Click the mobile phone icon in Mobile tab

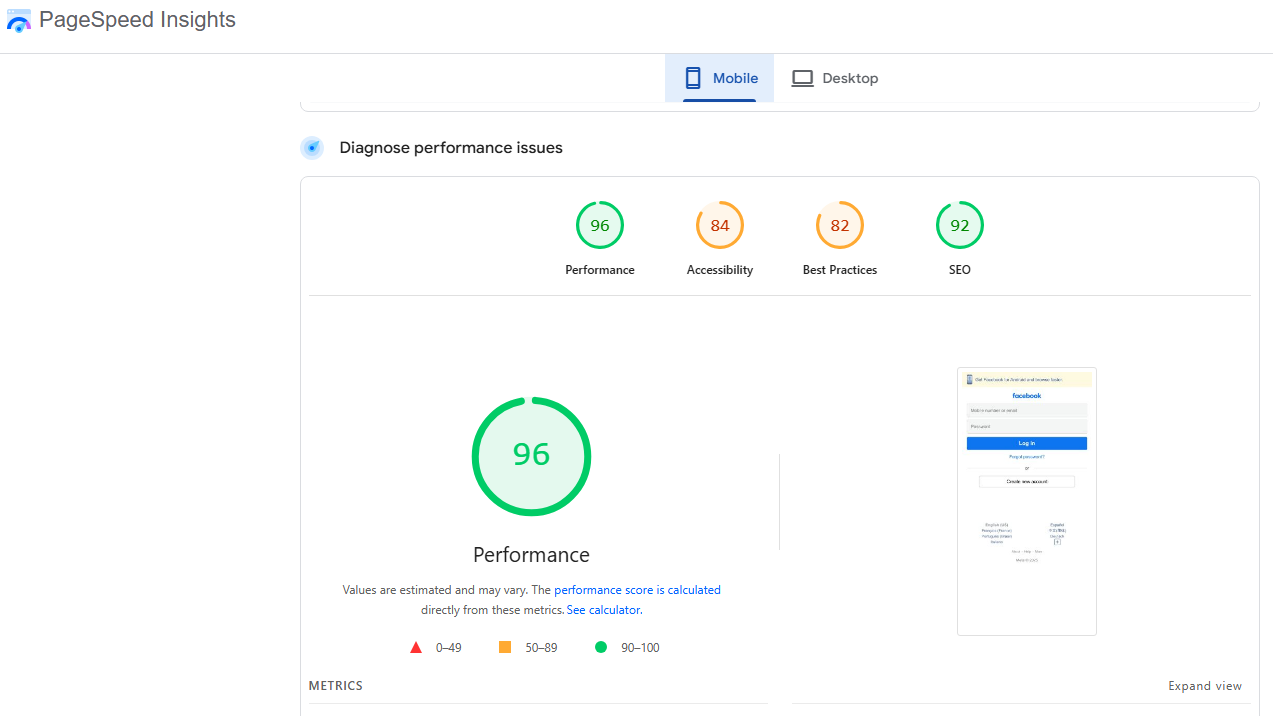(693, 78)
